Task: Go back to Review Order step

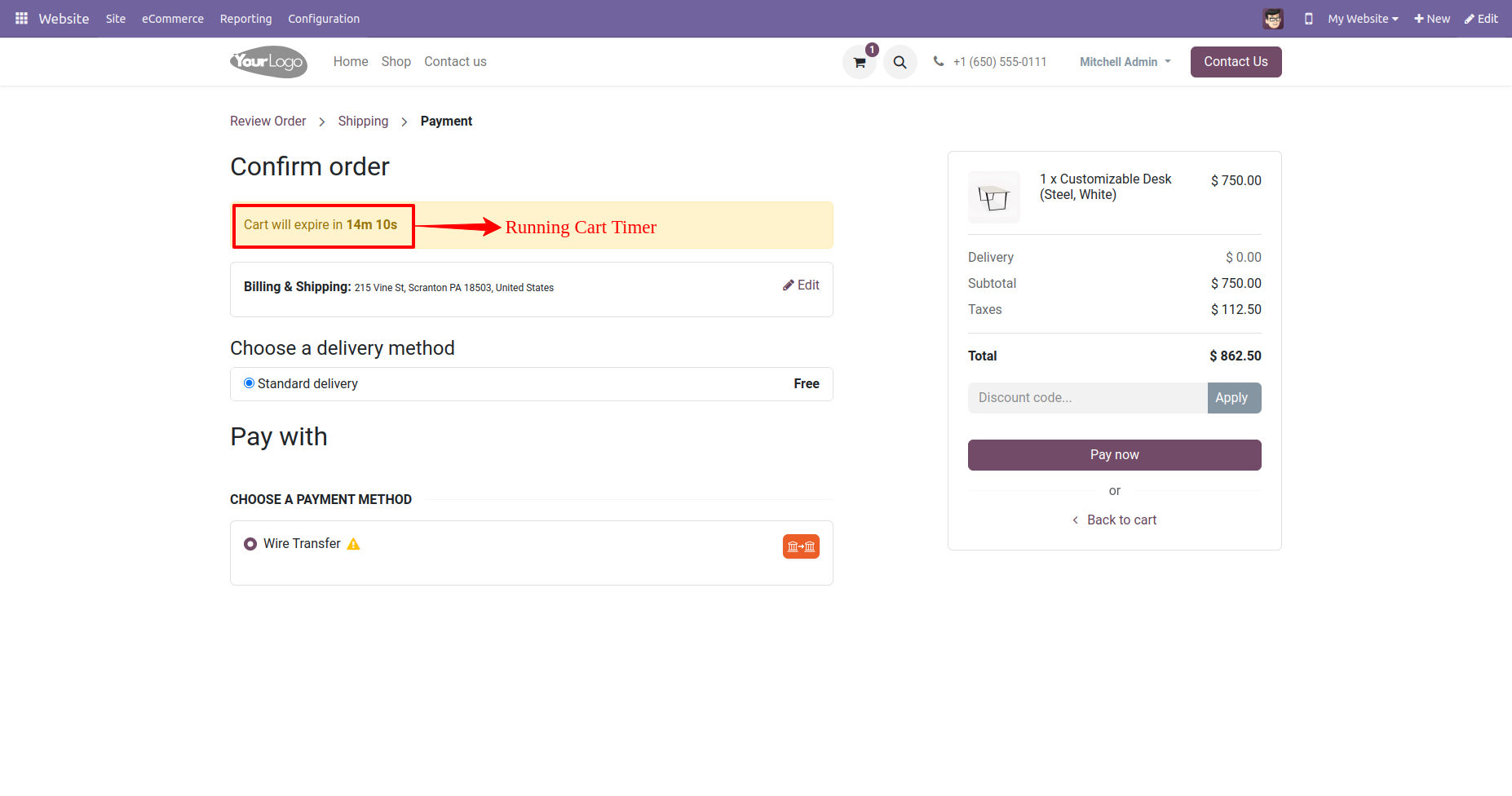Action: click(x=268, y=121)
